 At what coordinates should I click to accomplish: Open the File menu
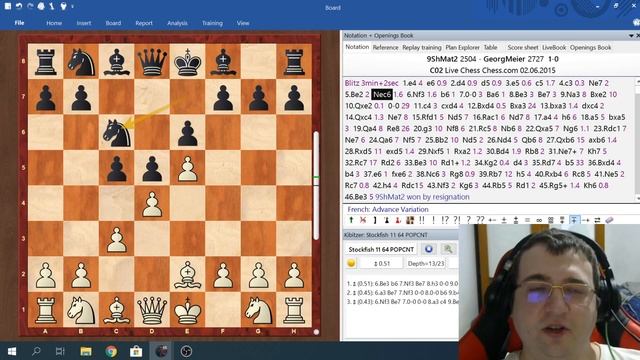[x=19, y=23]
